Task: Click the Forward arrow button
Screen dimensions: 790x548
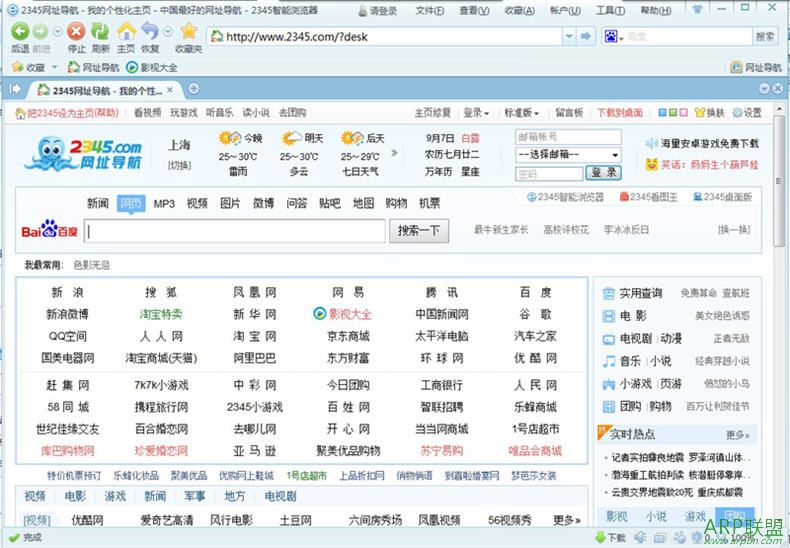Action: [x=40, y=32]
